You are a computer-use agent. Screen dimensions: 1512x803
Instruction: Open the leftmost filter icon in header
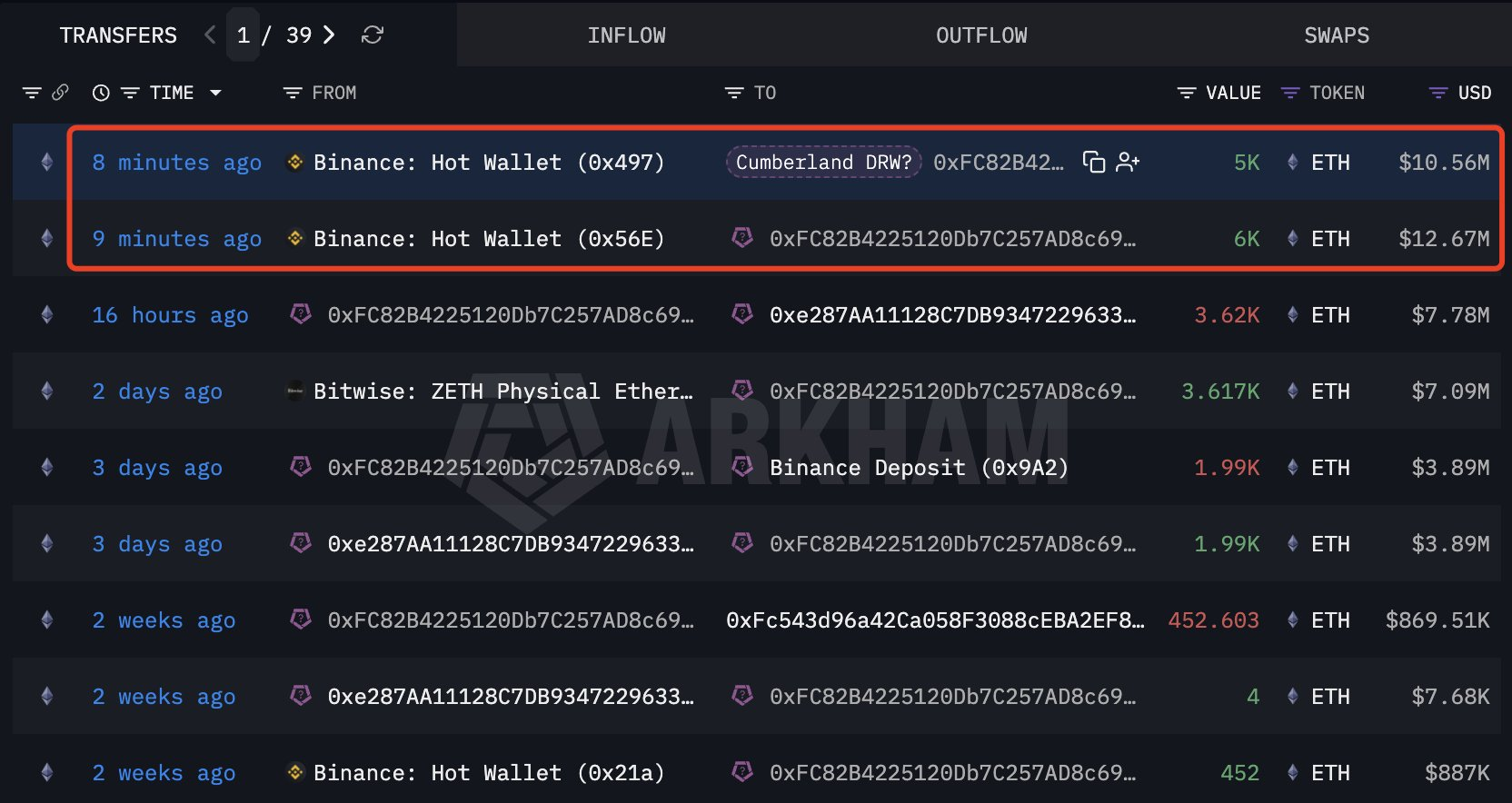click(32, 93)
